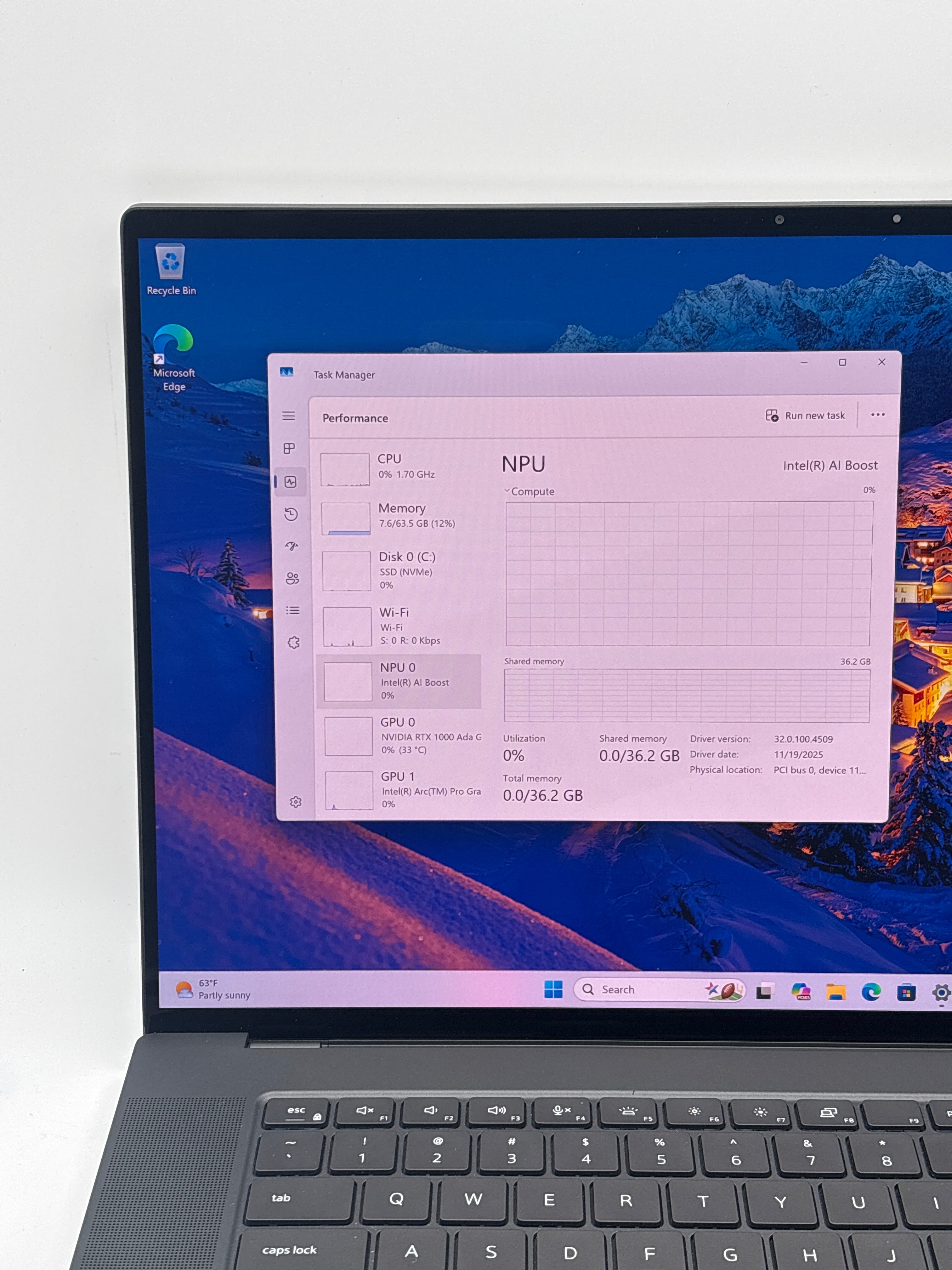Open the Services sidebar icon
952x1270 pixels.
(294, 643)
